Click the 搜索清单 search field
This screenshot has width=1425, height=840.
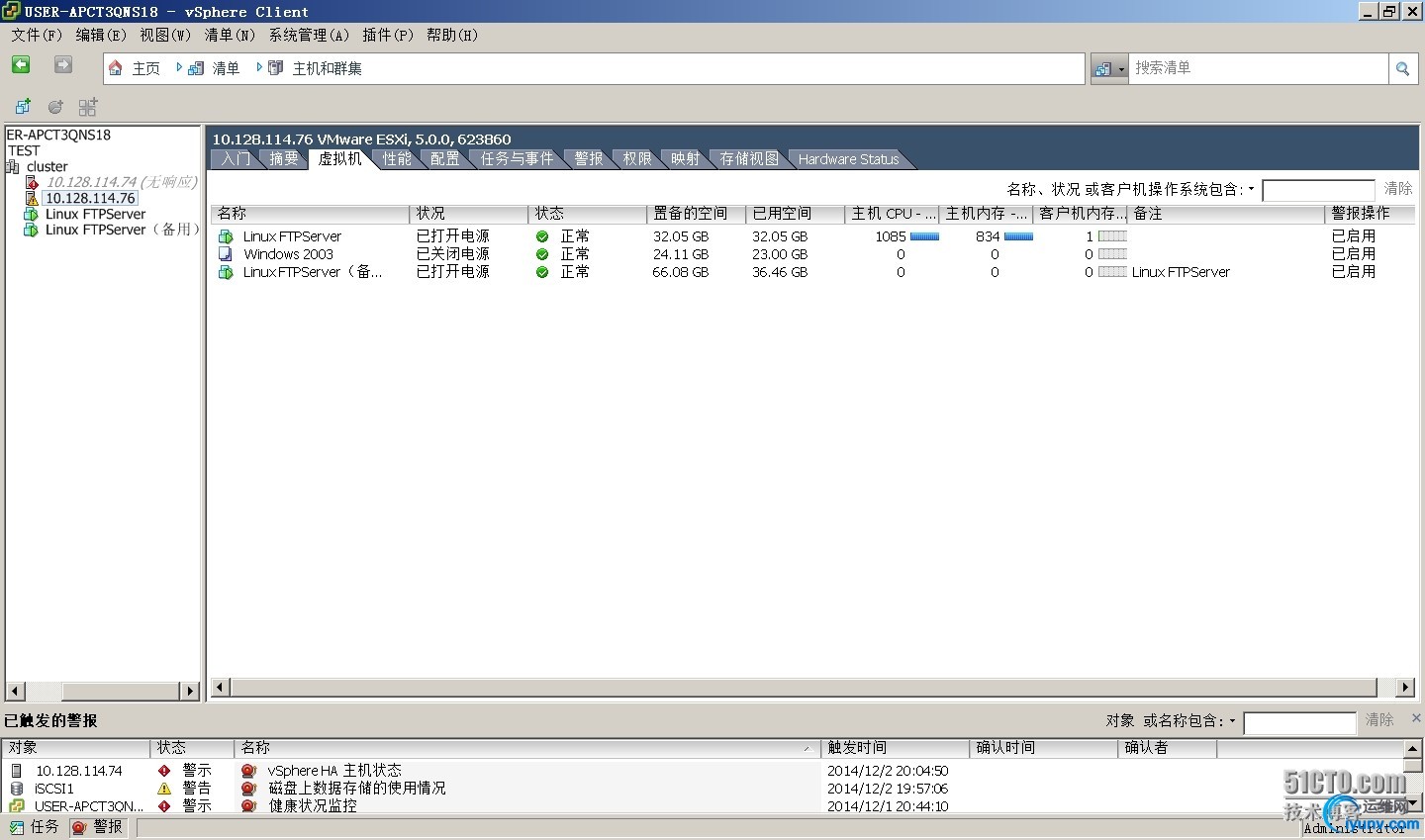coord(1259,68)
